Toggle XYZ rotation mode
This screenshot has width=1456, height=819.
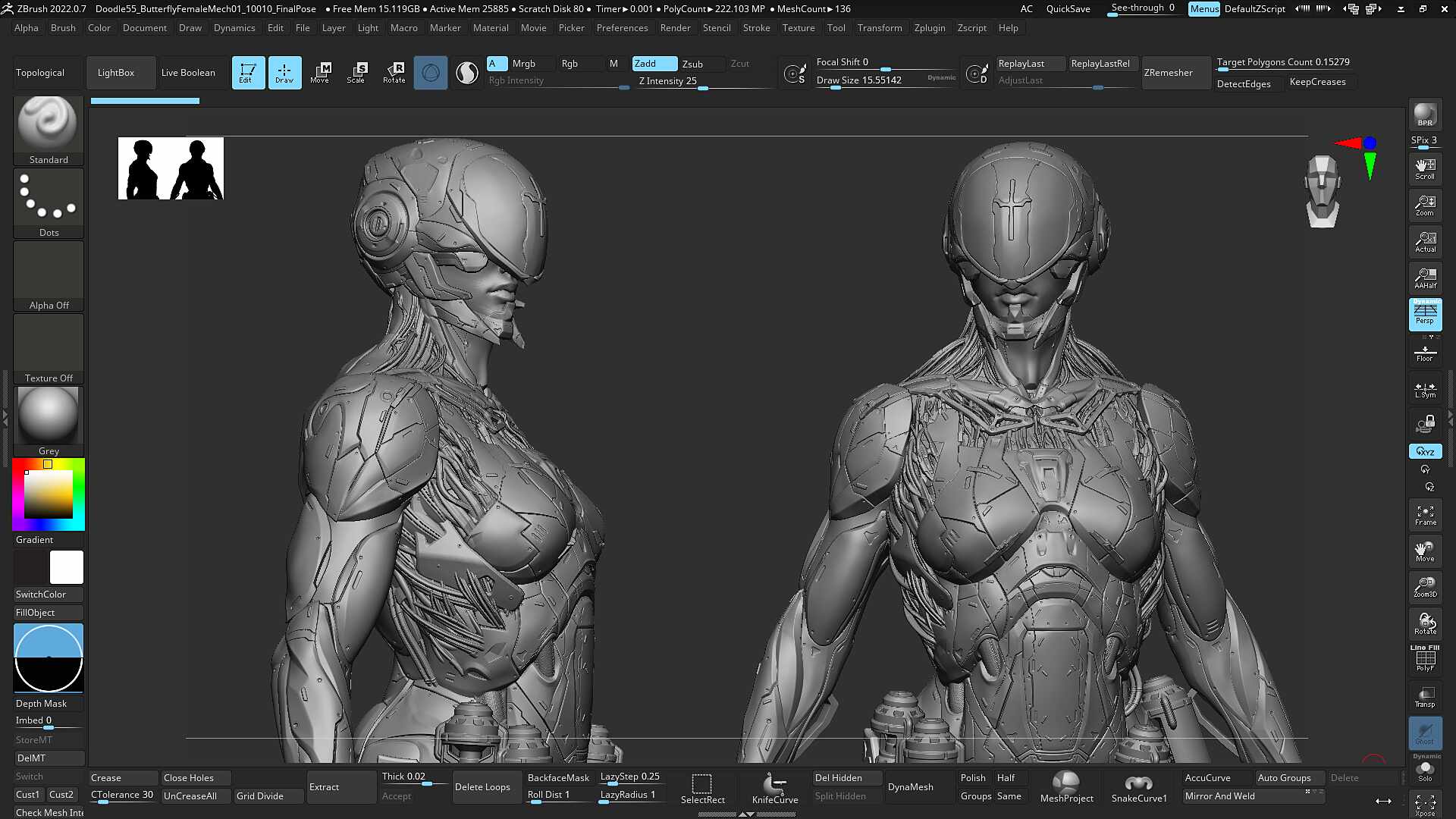(x=1425, y=451)
